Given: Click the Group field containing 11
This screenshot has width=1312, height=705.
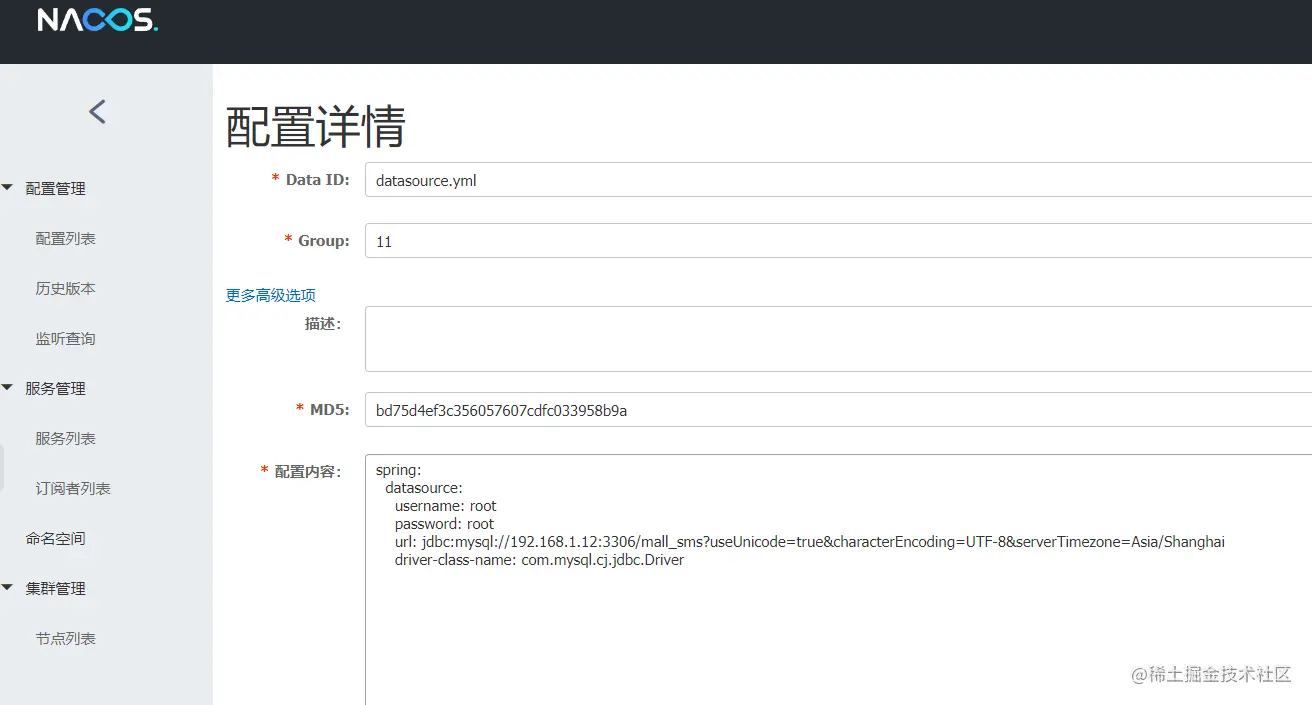Looking at the screenshot, I should click(x=838, y=241).
